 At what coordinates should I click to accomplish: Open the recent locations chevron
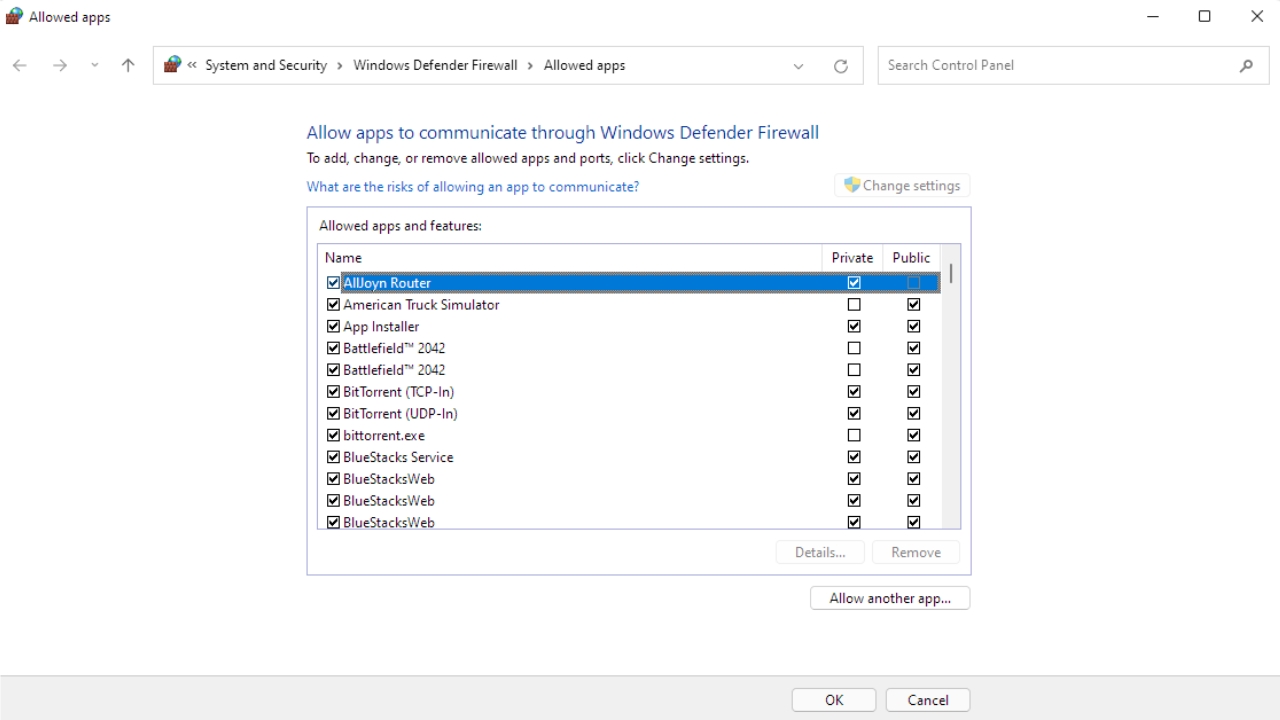95,66
